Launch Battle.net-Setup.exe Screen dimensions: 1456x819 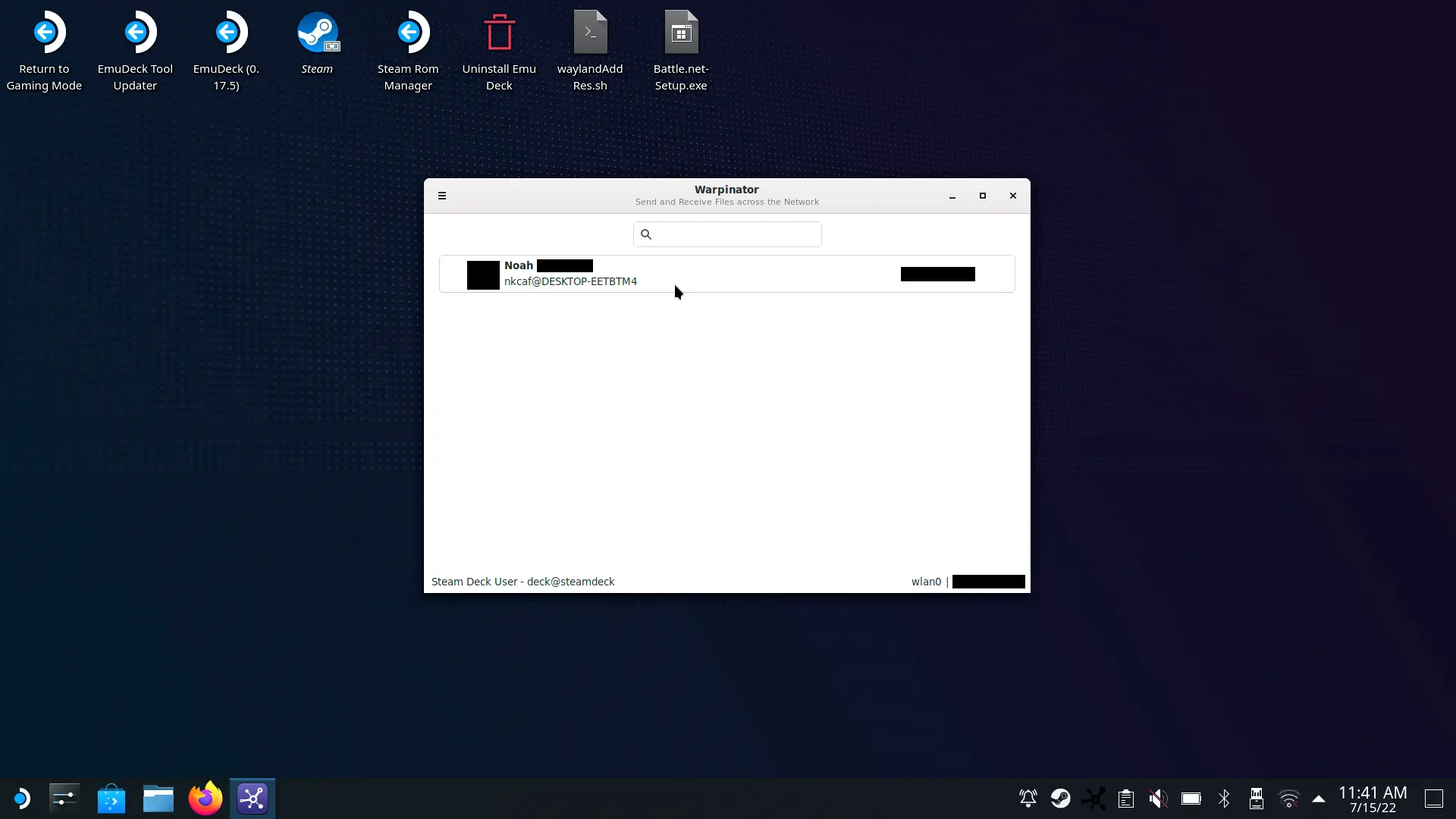point(680,32)
